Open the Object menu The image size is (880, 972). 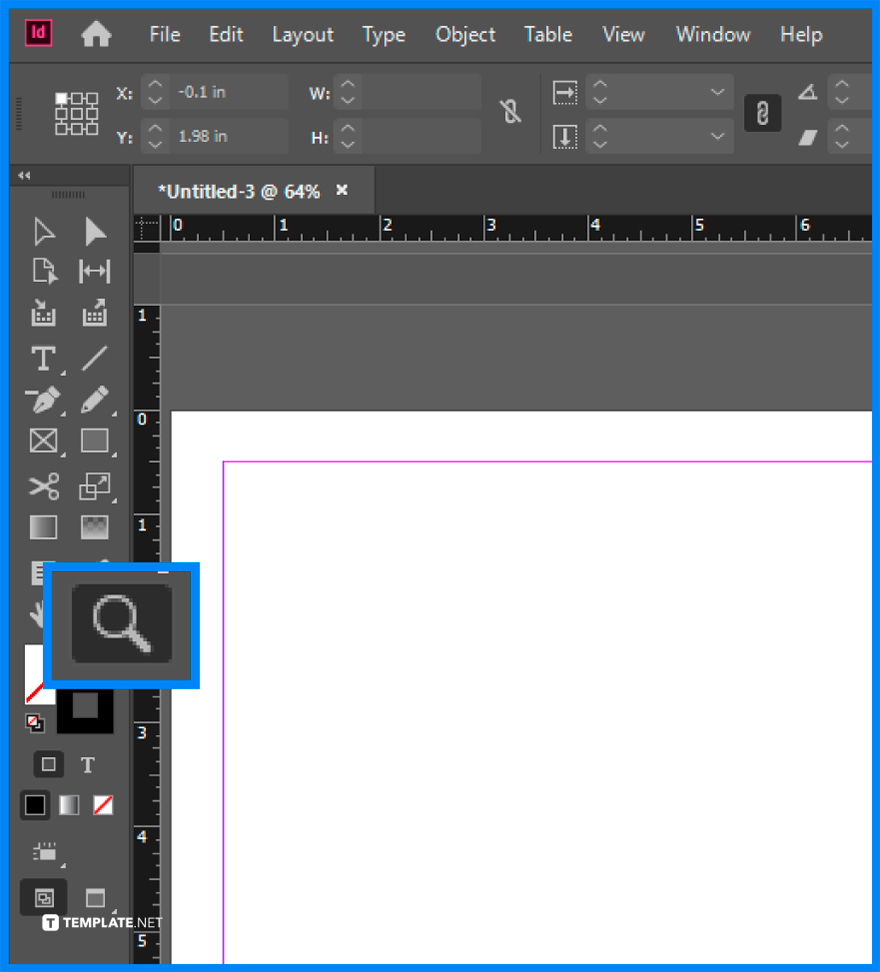click(x=465, y=34)
